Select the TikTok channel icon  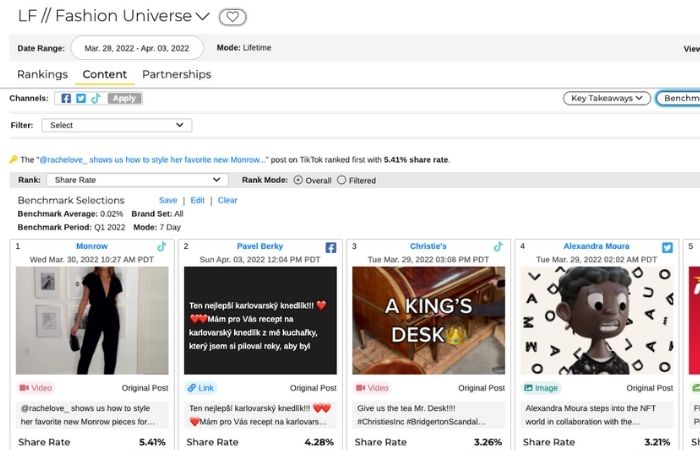tap(96, 99)
